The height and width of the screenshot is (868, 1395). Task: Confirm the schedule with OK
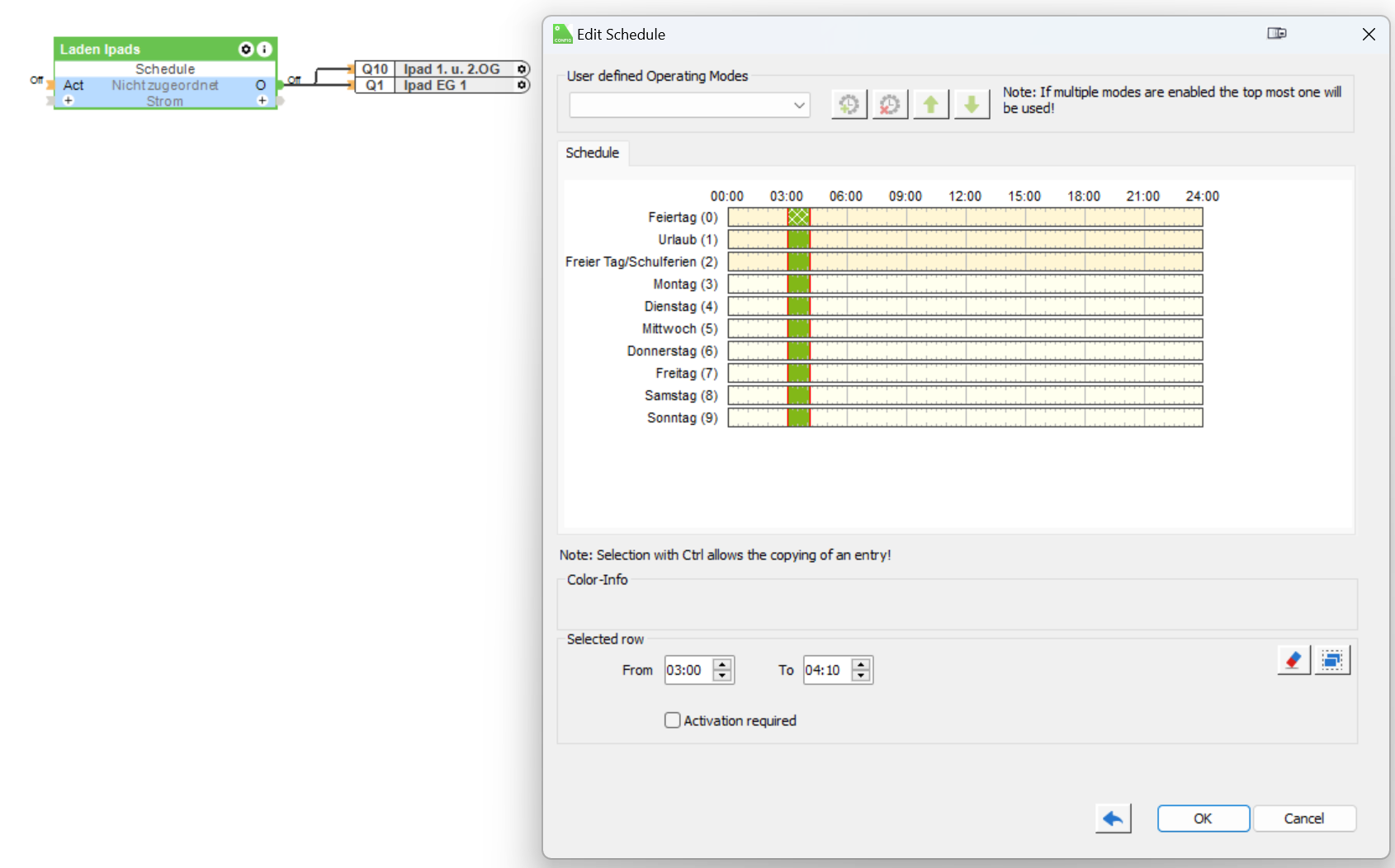[x=1203, y=818]
